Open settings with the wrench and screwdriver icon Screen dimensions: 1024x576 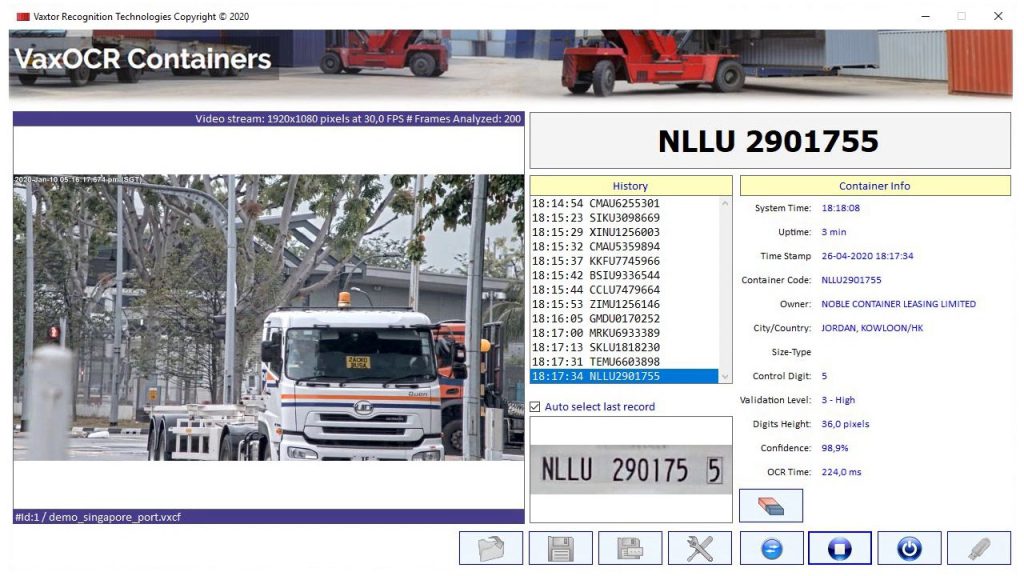[700, 548]
